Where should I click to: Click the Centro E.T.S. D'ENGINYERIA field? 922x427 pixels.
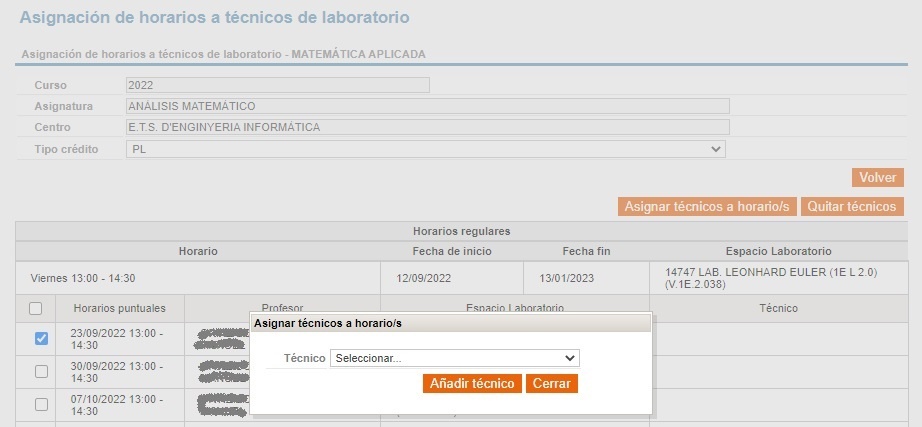pyautogui.click(x=427, y=127)
